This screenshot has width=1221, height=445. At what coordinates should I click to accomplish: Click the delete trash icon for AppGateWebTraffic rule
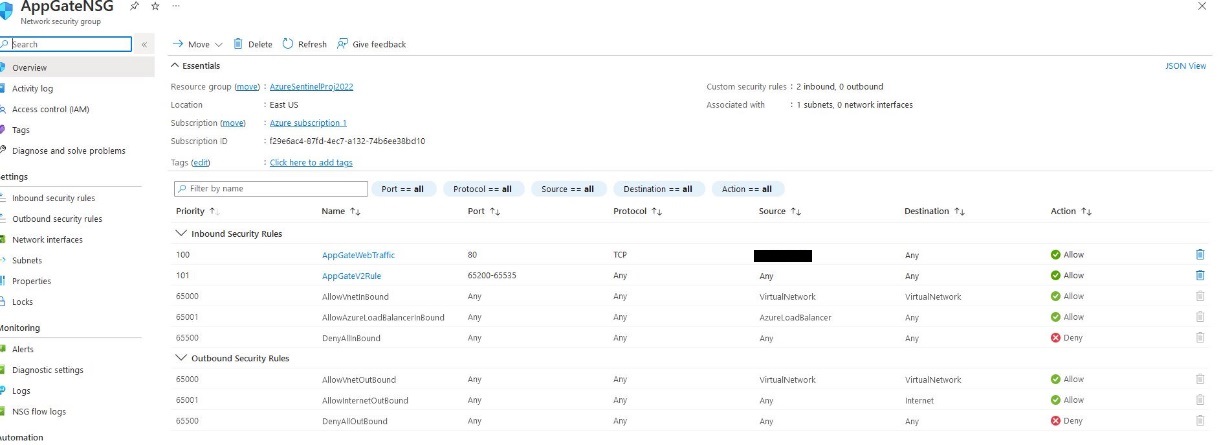point(1200,255)
